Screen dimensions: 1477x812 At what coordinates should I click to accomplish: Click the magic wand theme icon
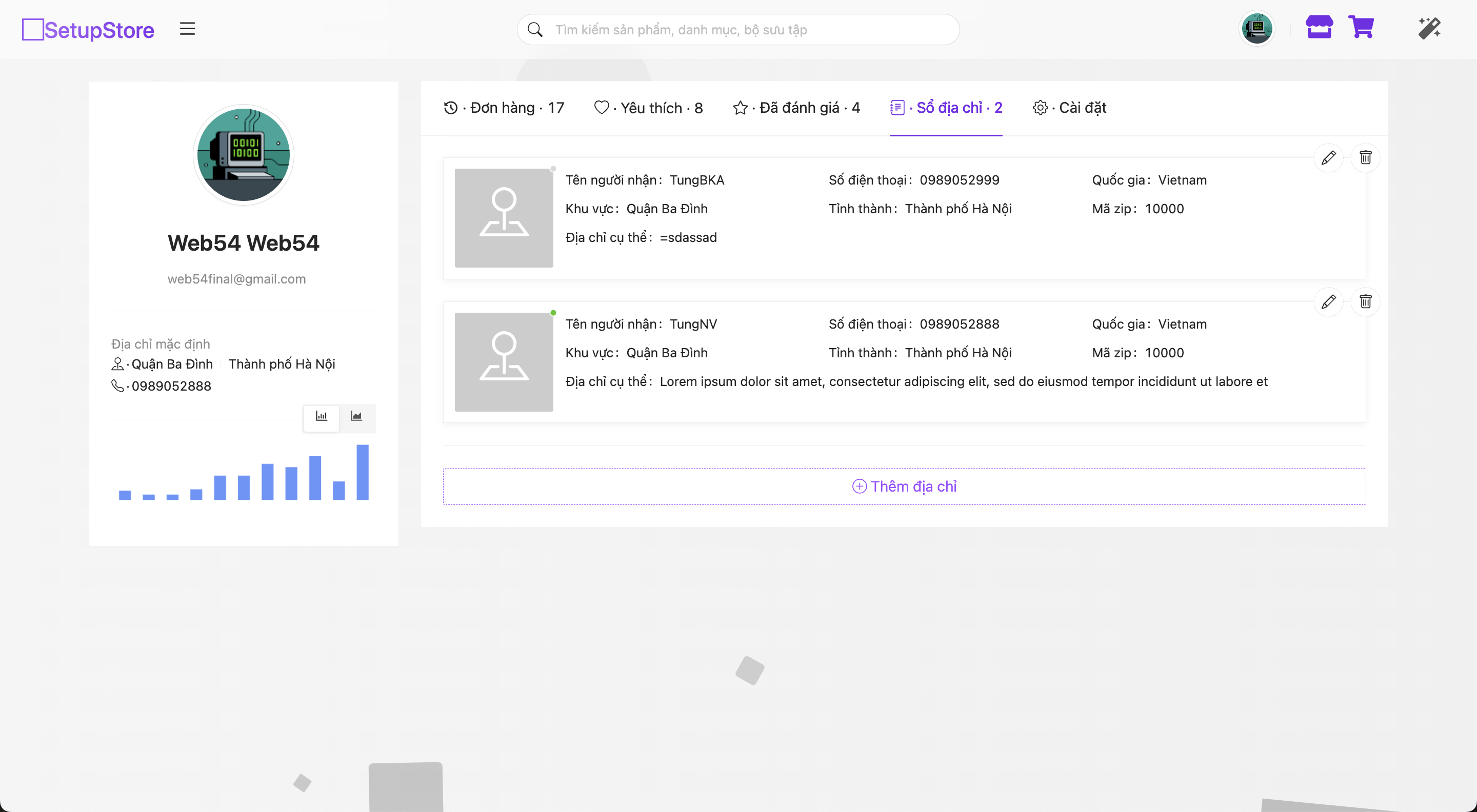click(x=1429, y=28)
